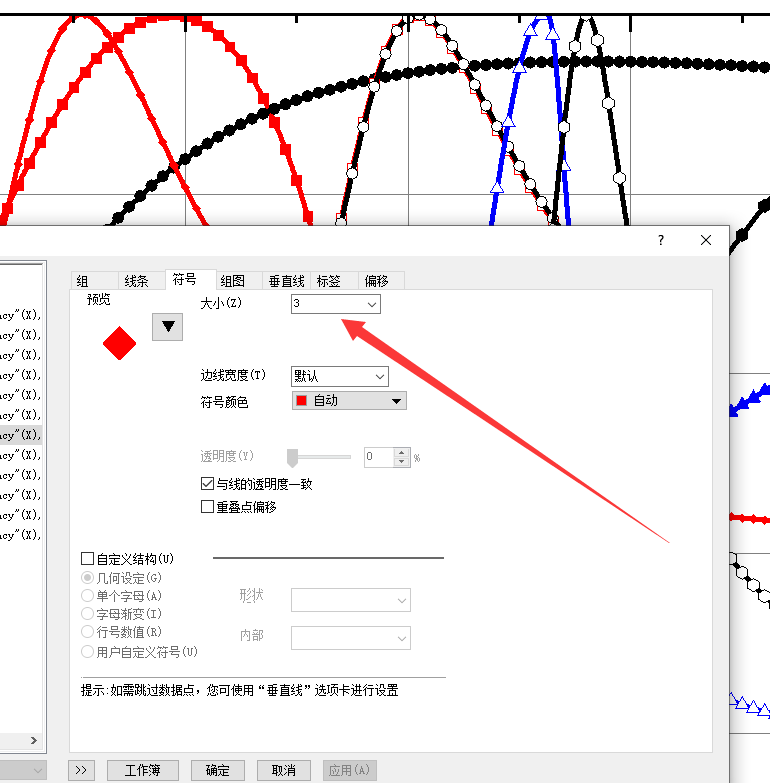Click the red diamond symbol preview

coord(119,343)
